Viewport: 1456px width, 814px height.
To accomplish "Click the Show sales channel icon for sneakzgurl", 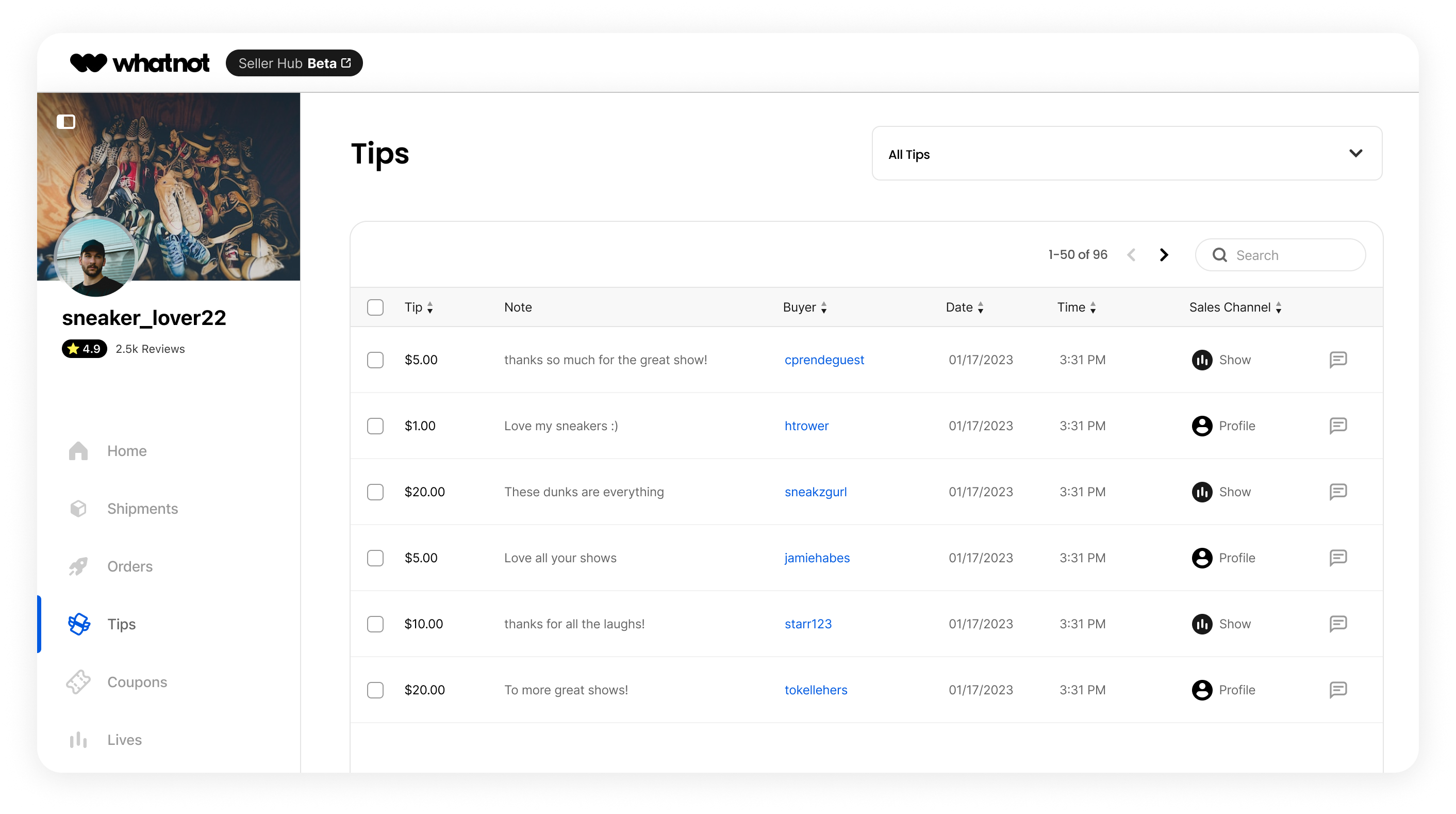I will tap(1201, 491).
